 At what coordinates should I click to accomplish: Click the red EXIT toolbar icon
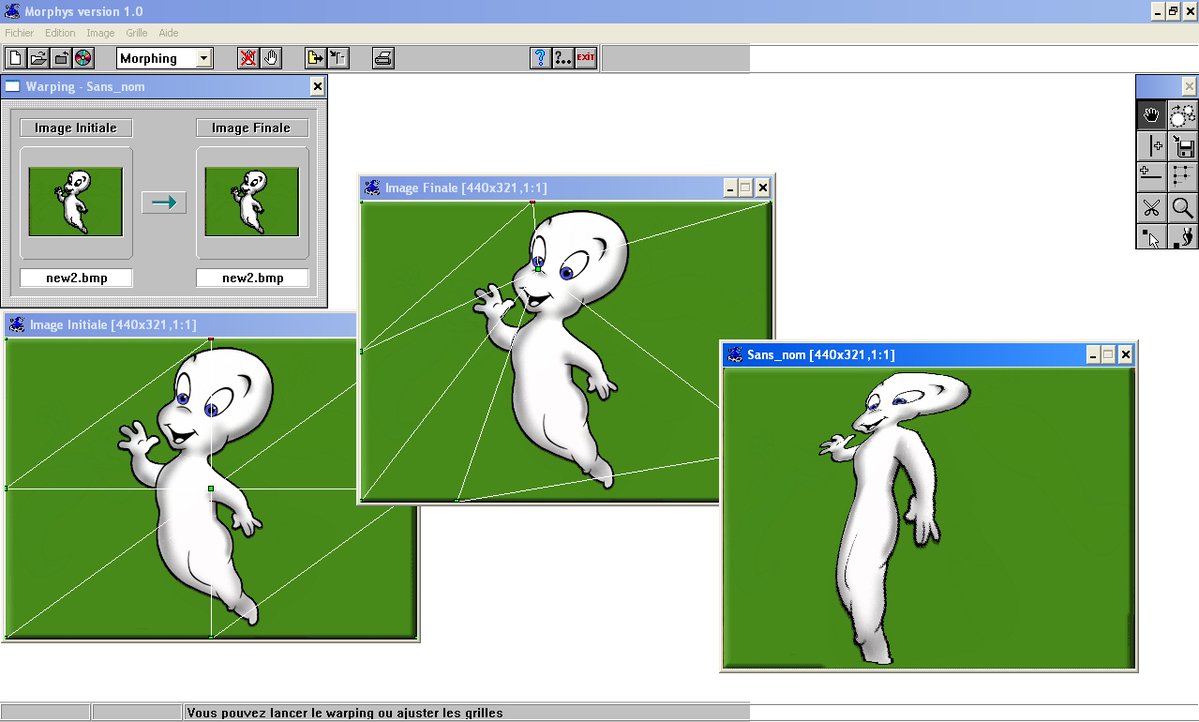pos(586,58)
